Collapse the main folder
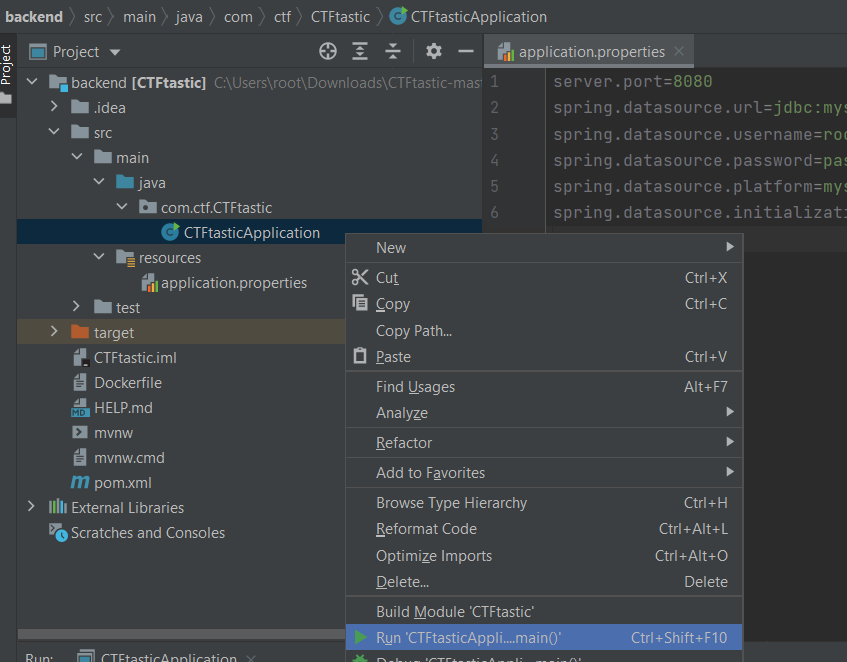 pyautogui.click(x=77, y=157)
